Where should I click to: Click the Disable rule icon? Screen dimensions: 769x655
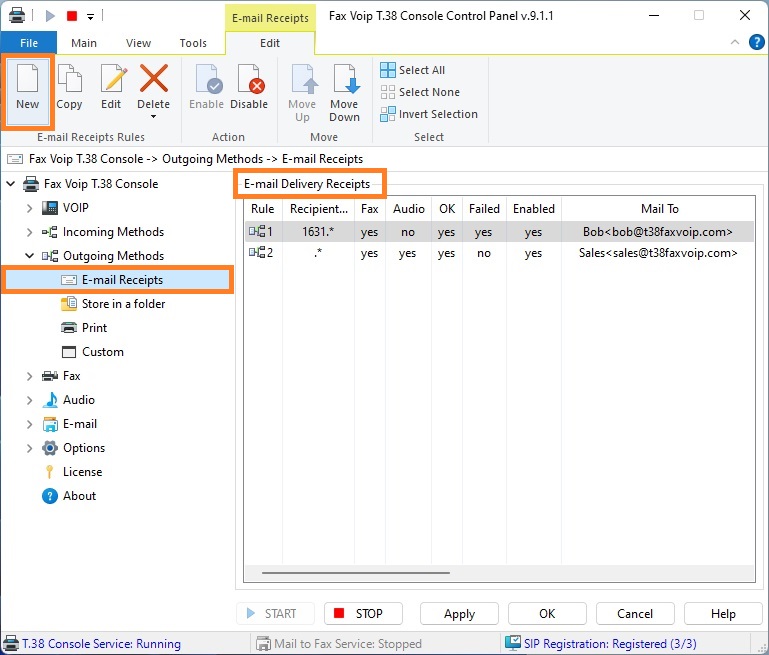[251, 79]
